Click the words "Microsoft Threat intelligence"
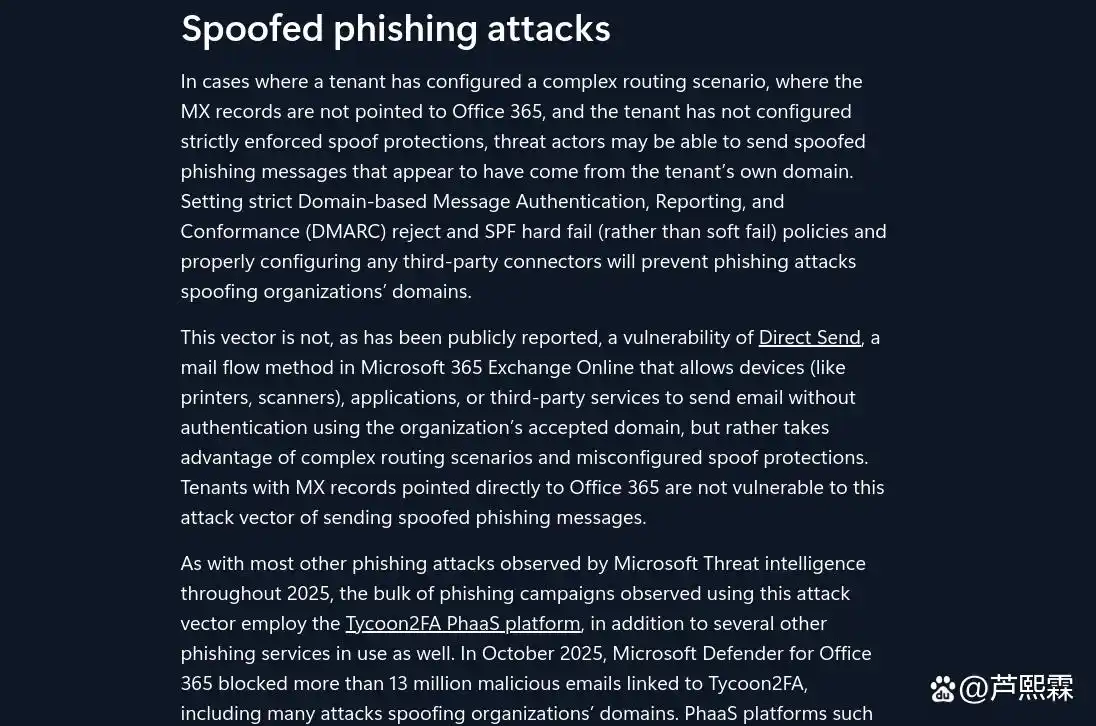 740,563
